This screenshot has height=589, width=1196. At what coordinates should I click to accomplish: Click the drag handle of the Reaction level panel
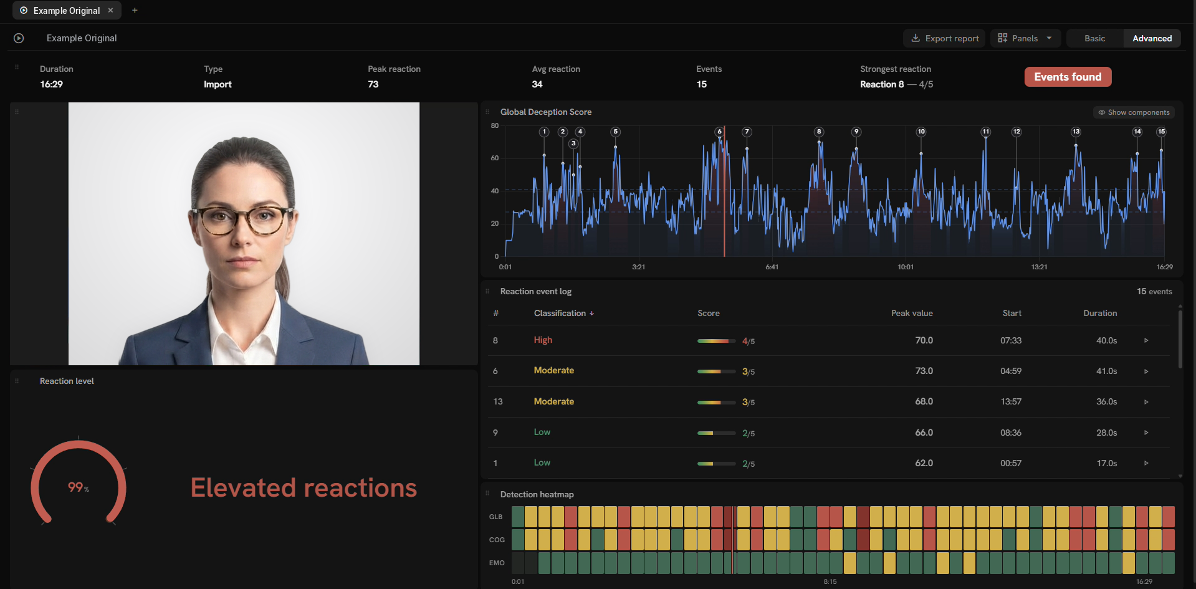point(17,381)
